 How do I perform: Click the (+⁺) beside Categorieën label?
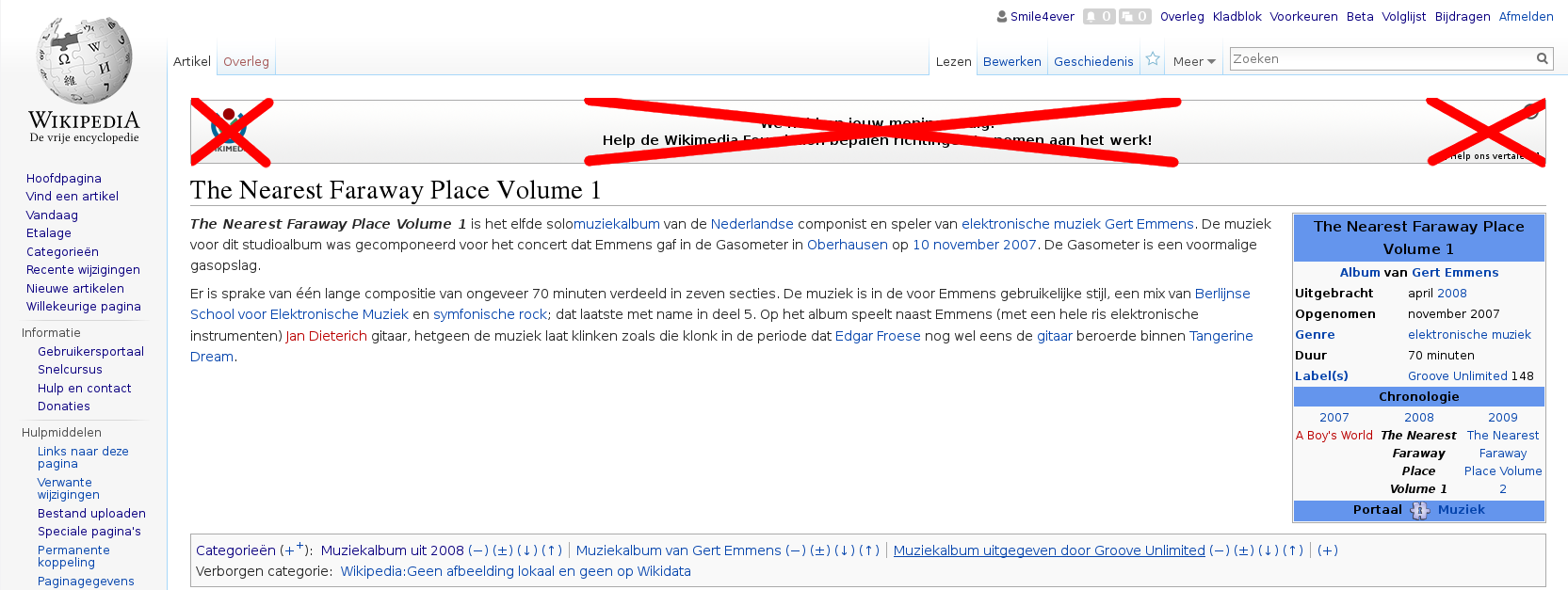point(294,550)
